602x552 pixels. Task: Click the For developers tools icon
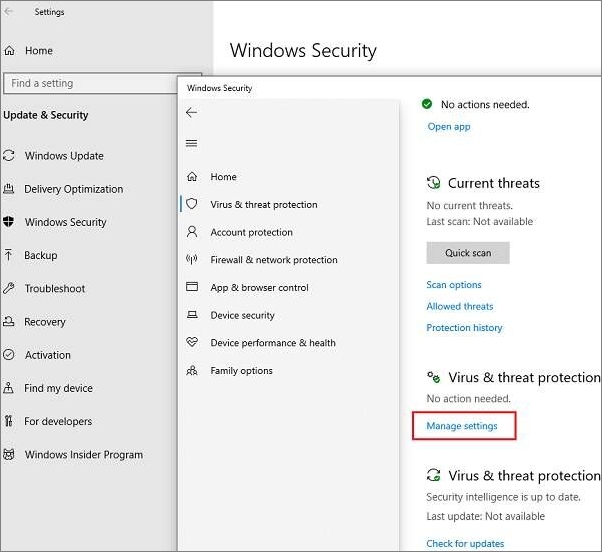click(8, 421)
